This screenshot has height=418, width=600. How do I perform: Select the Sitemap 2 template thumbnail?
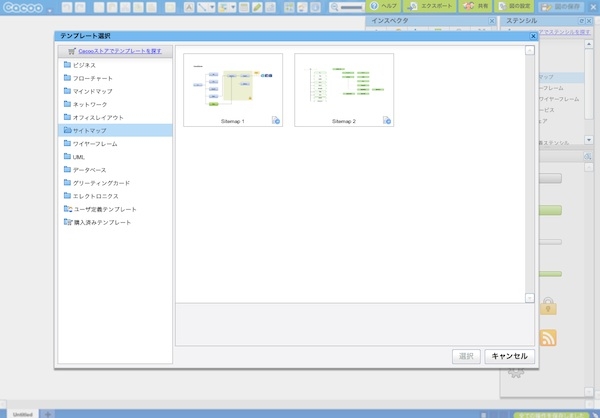pyautogui.click(x=344, y=90)
